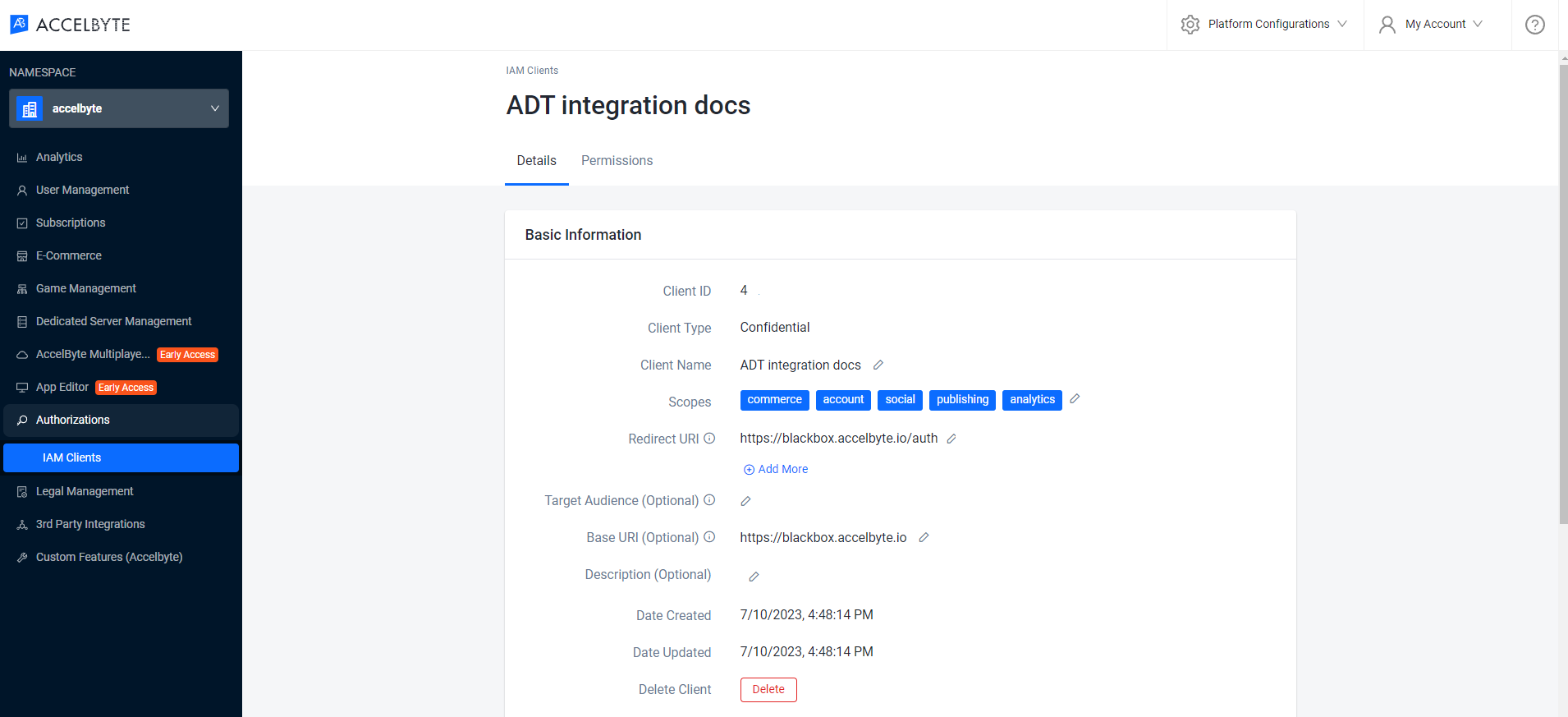Screen dimensions: 1568x717
Task: Click the page vertical scrollbar
Action: (1563, 293)
